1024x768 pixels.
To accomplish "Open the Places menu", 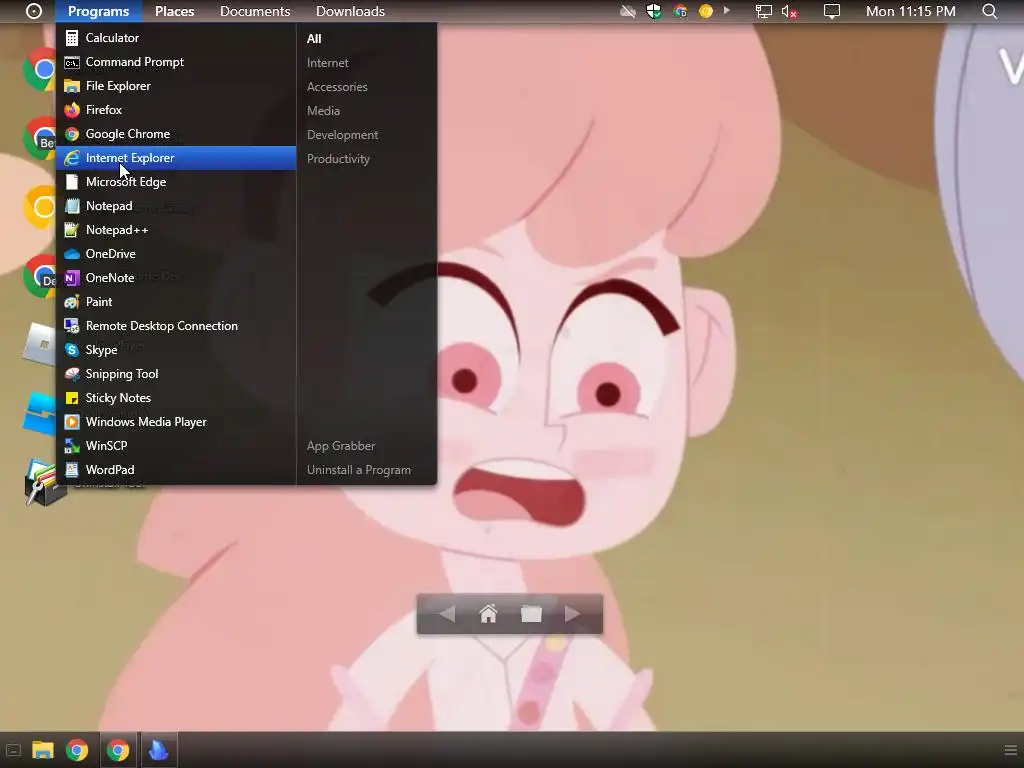I will (174, 11).
